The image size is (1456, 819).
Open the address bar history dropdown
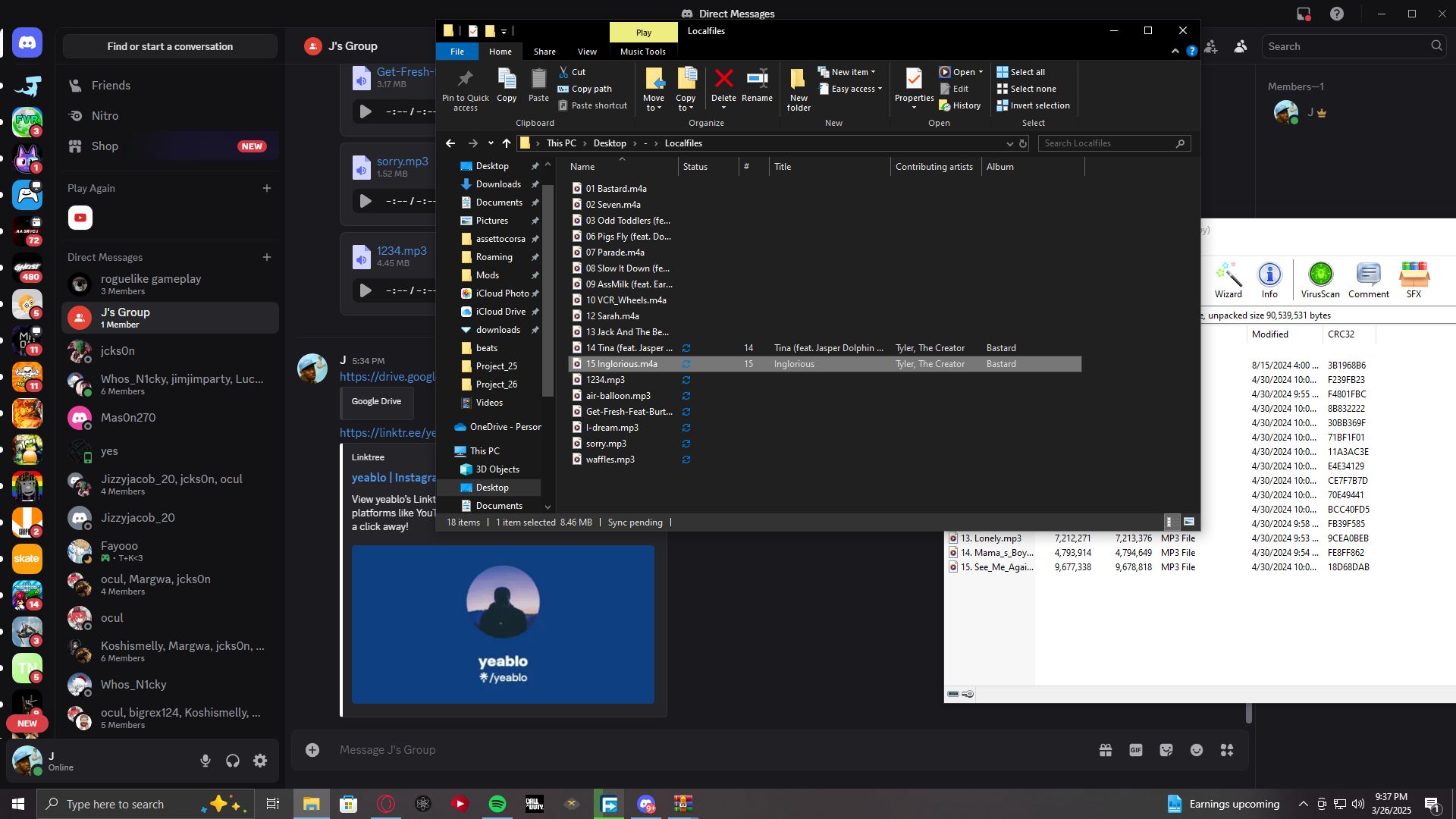(x=1009, y=143)
